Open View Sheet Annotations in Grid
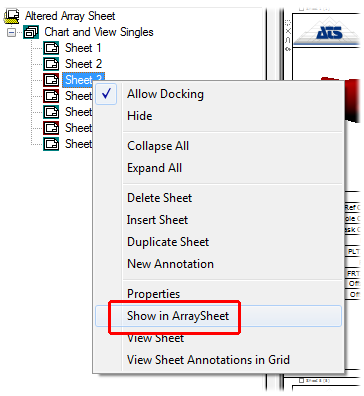The height and width of the screenshot is (396, 364). 208,360
